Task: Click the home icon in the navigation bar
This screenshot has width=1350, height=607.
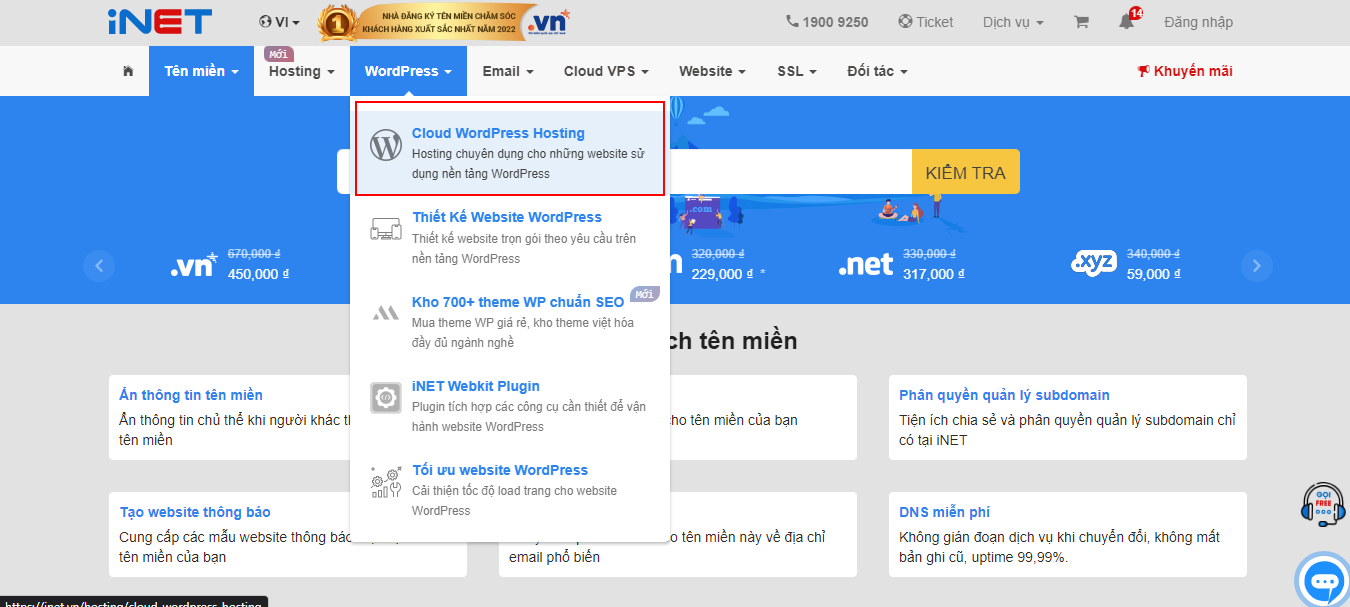Action: click(127, 70)
